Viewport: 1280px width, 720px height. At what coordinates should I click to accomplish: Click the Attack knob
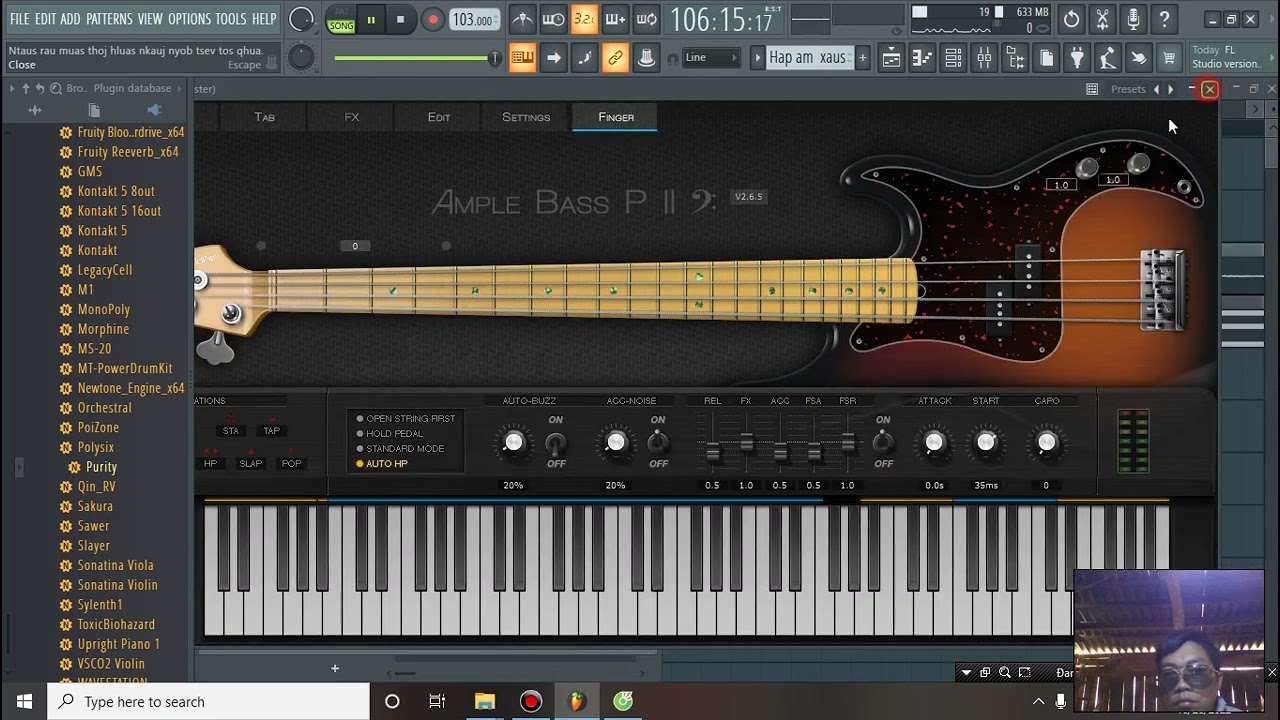pos(934,442)
